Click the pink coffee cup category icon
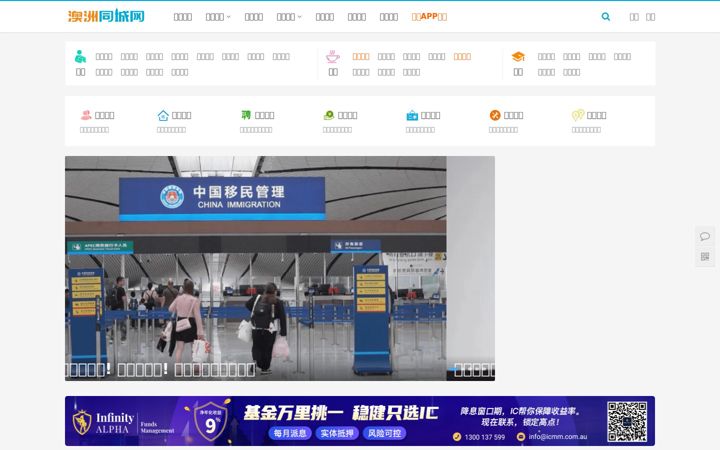 (333, 56)
